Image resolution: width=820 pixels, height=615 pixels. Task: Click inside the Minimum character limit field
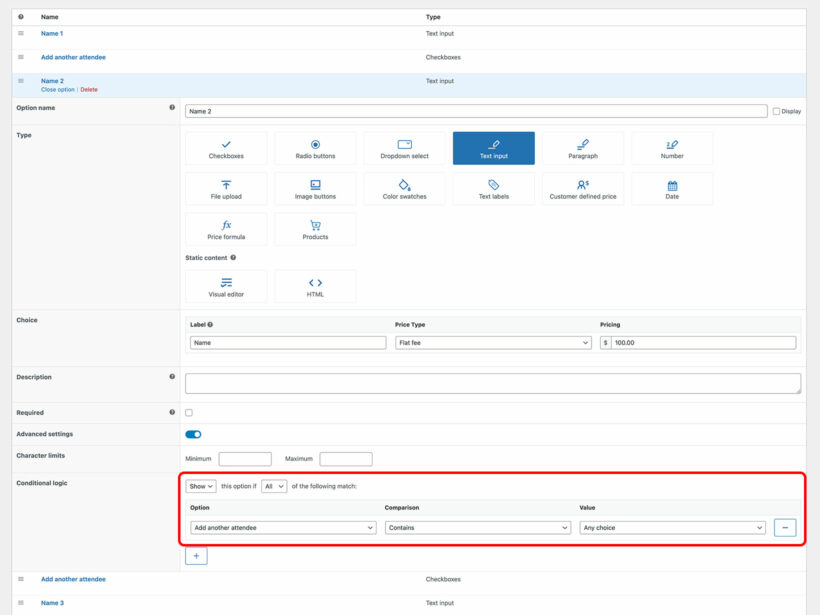coord(244,458)
